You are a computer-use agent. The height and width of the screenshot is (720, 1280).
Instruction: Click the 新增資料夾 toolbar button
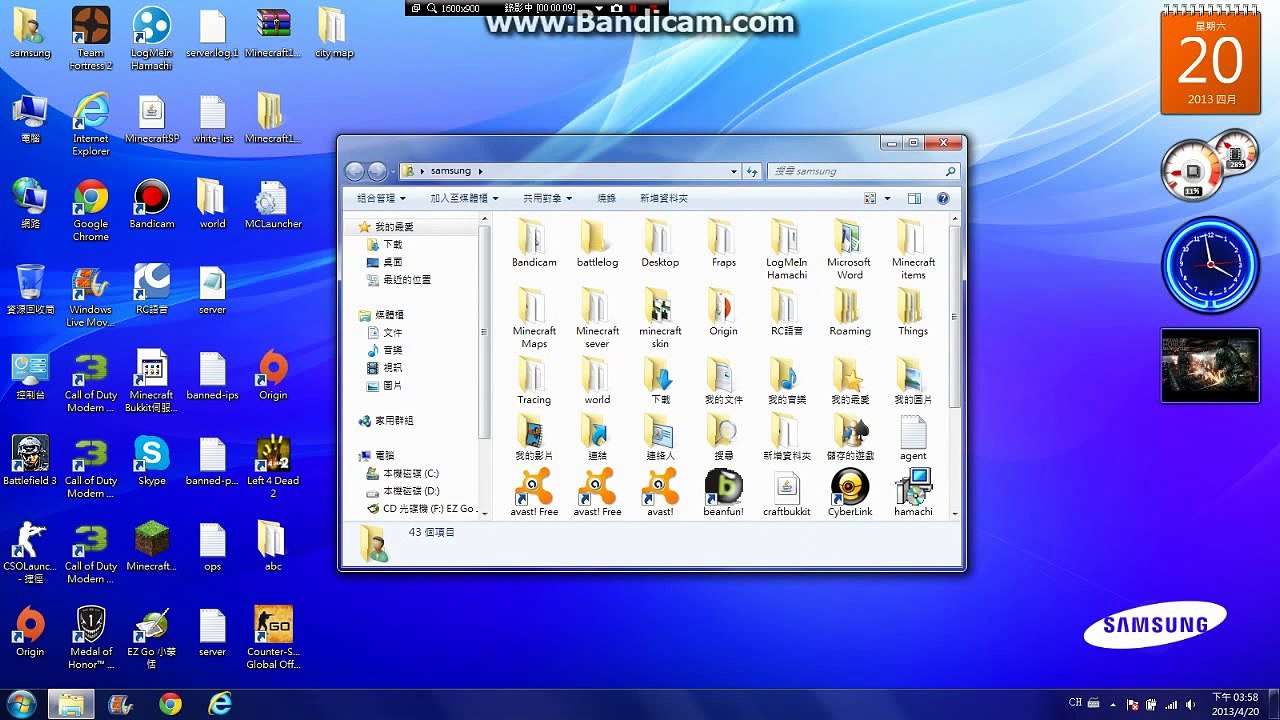tap(664, 199)
